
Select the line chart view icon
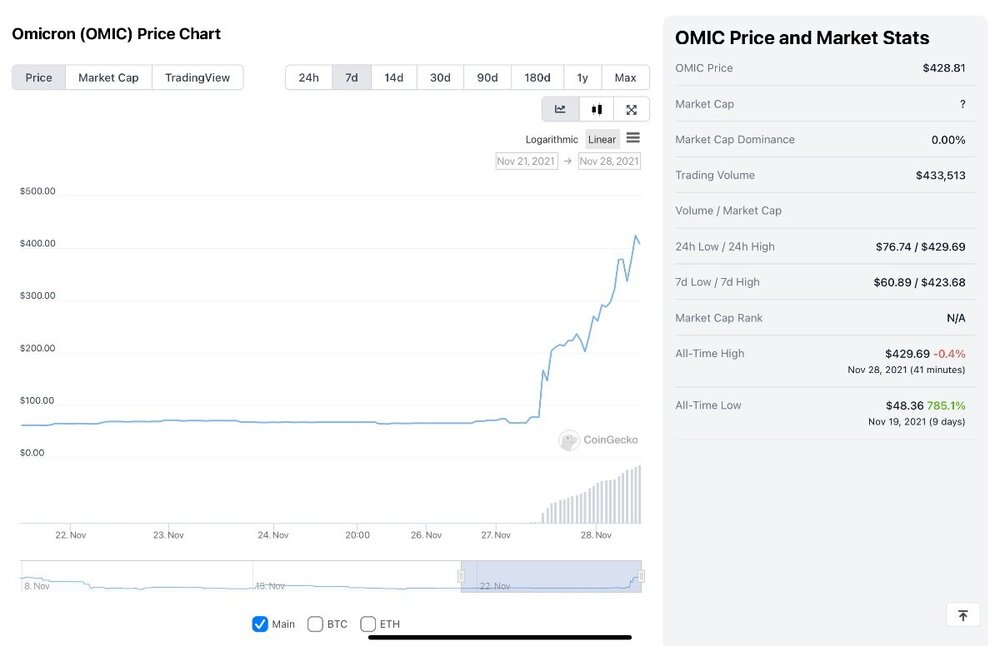(560, 109)
